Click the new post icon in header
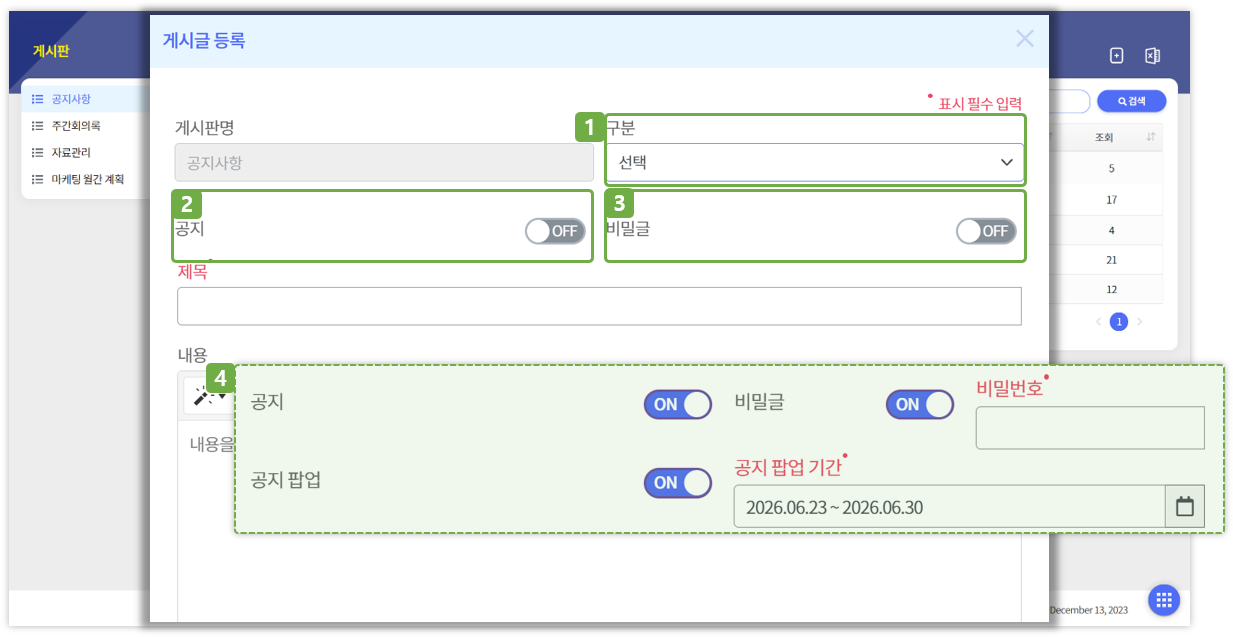Image resolution: width=1233 pixels, height=637 pixels. (1117, 56)
